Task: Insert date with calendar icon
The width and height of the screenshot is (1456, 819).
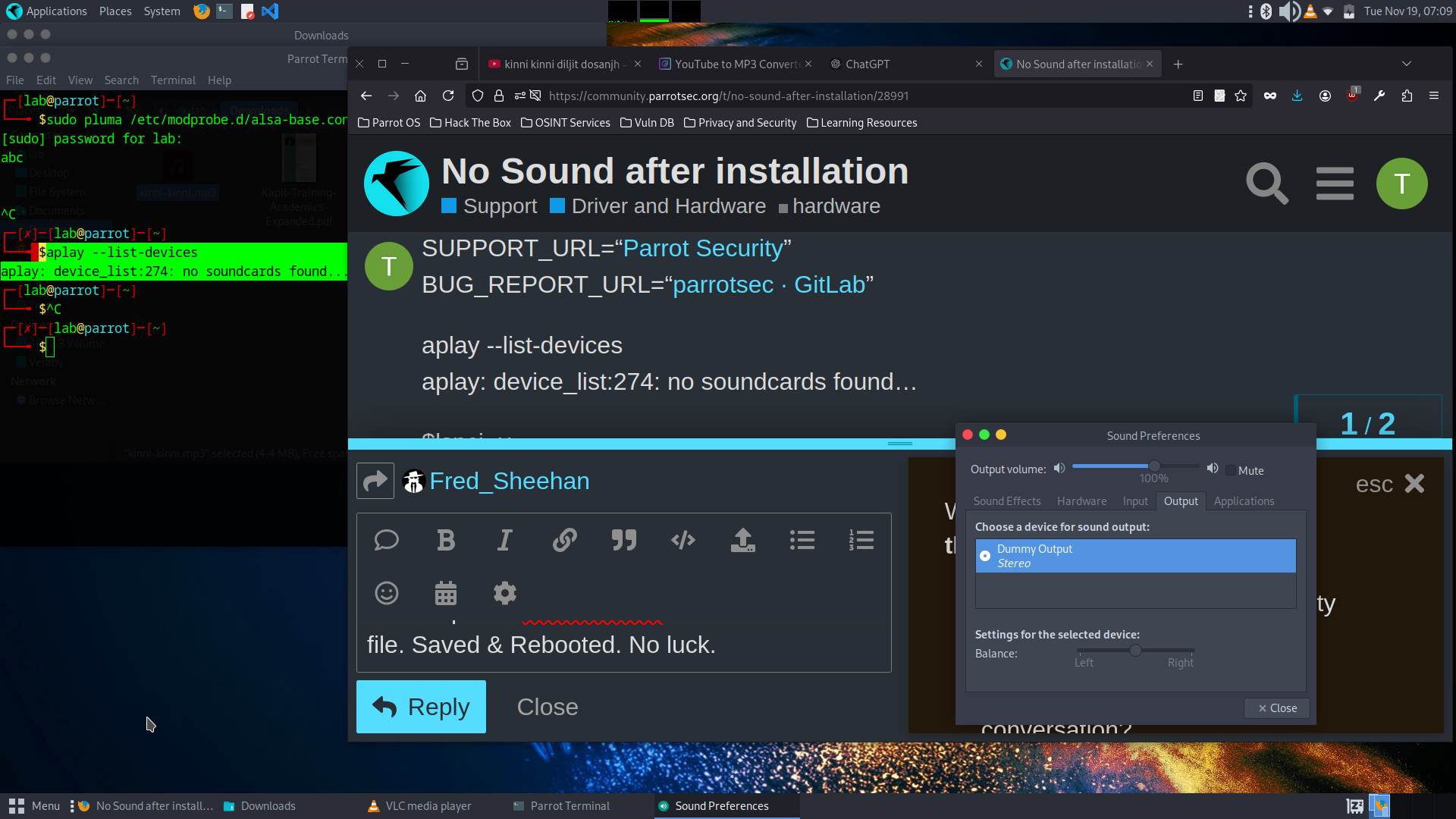Action: point(446,593)
